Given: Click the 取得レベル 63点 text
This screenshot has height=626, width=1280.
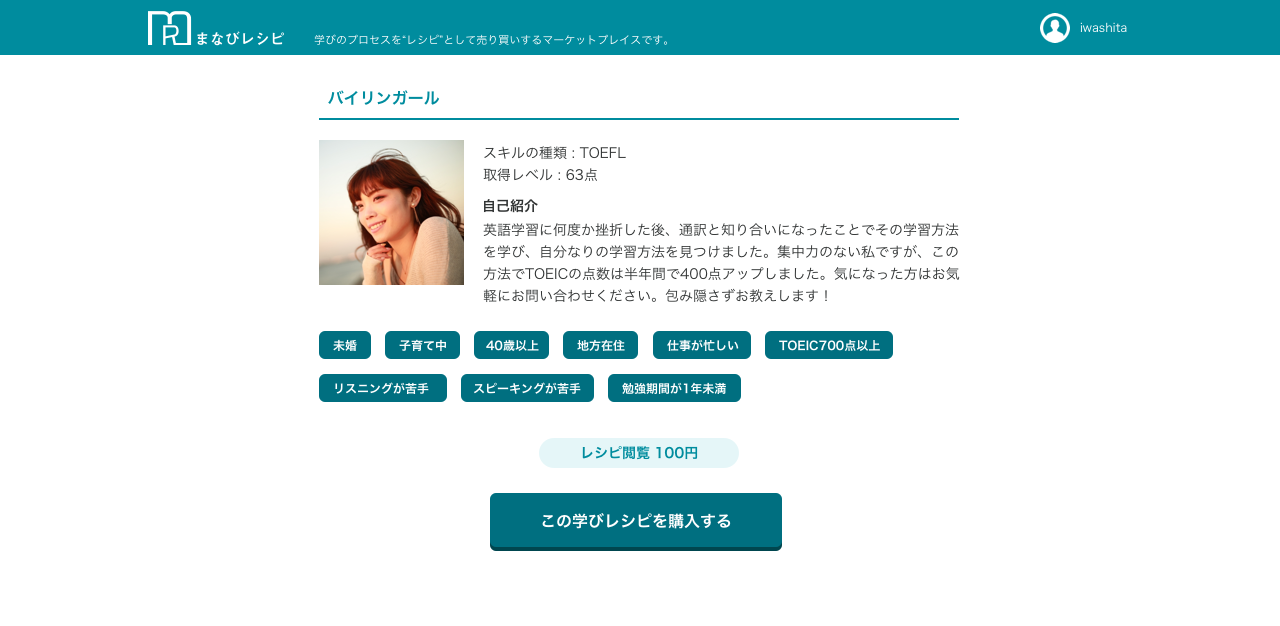Looking at the screenshot, I should pyautogui.click(x=540, y=175).
